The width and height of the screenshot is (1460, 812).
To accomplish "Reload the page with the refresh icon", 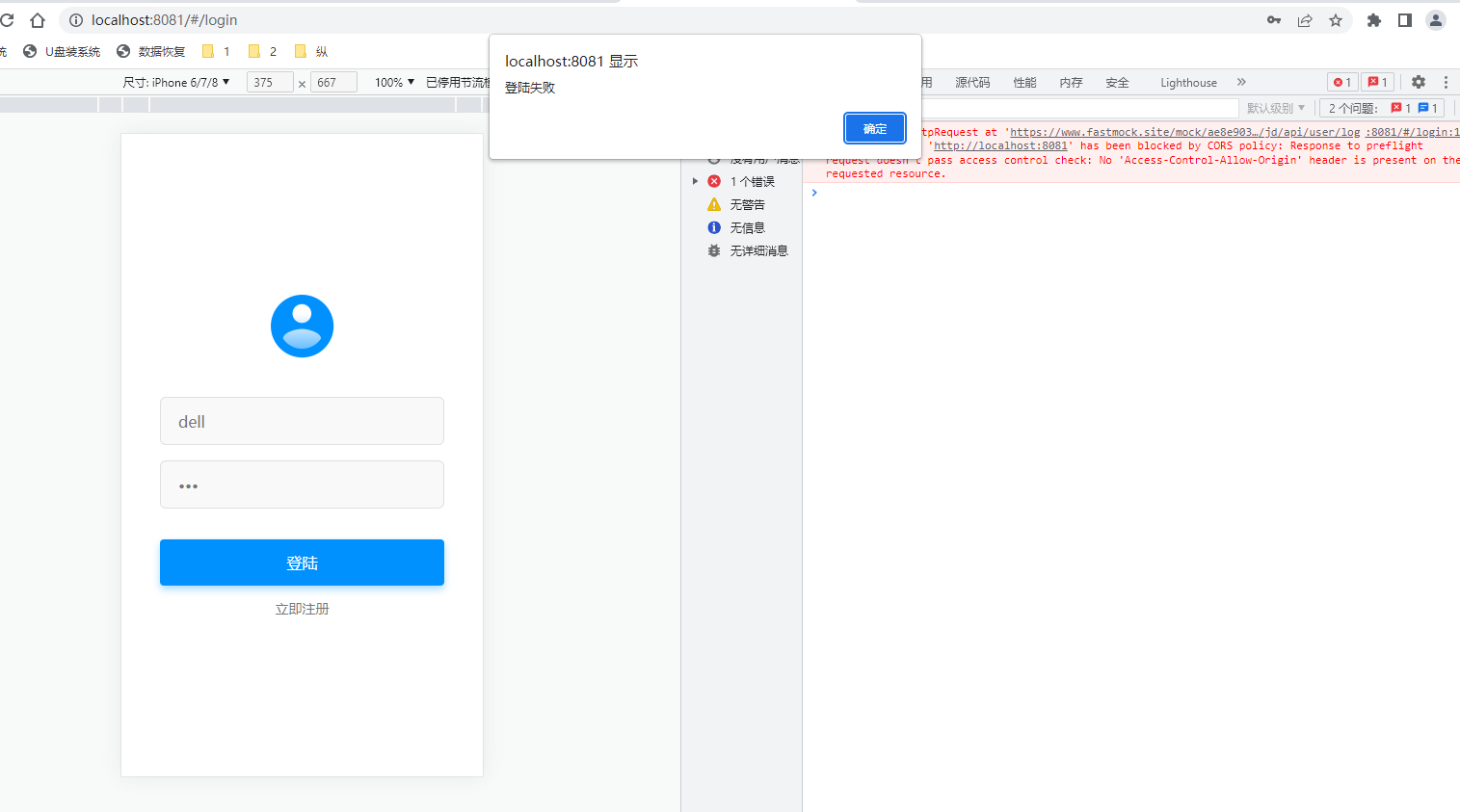I will pyautogui.click(x=6, y=20).
